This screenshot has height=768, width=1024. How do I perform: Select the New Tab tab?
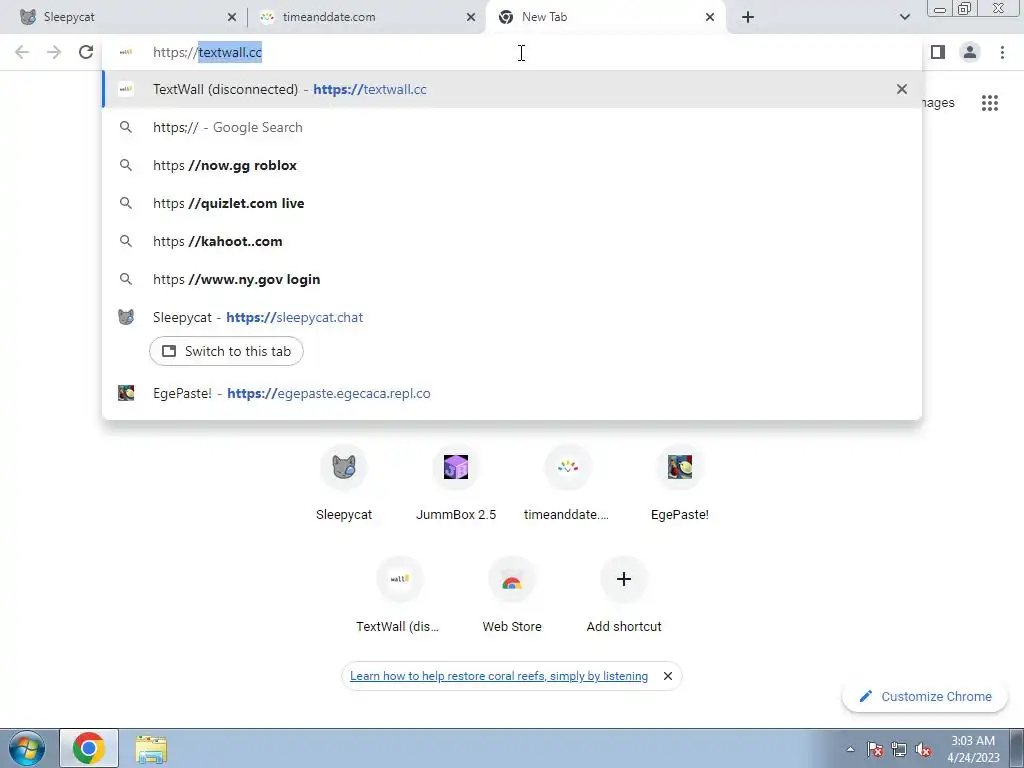tap(605, 17)
